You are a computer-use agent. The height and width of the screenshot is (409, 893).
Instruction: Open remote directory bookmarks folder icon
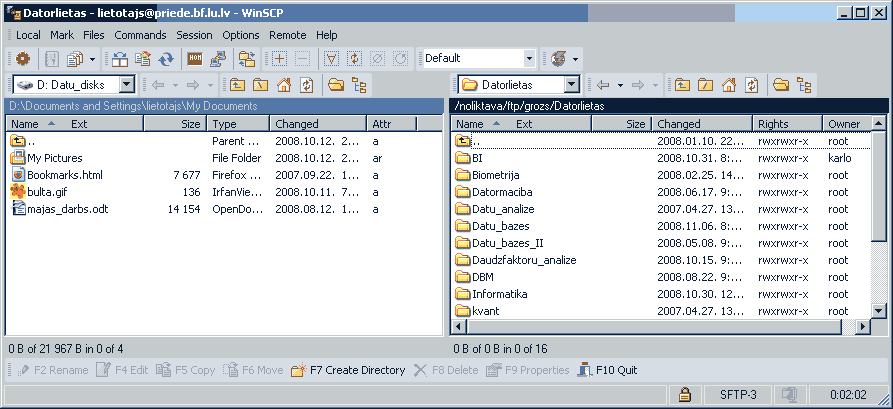click(x=781, y=85)
